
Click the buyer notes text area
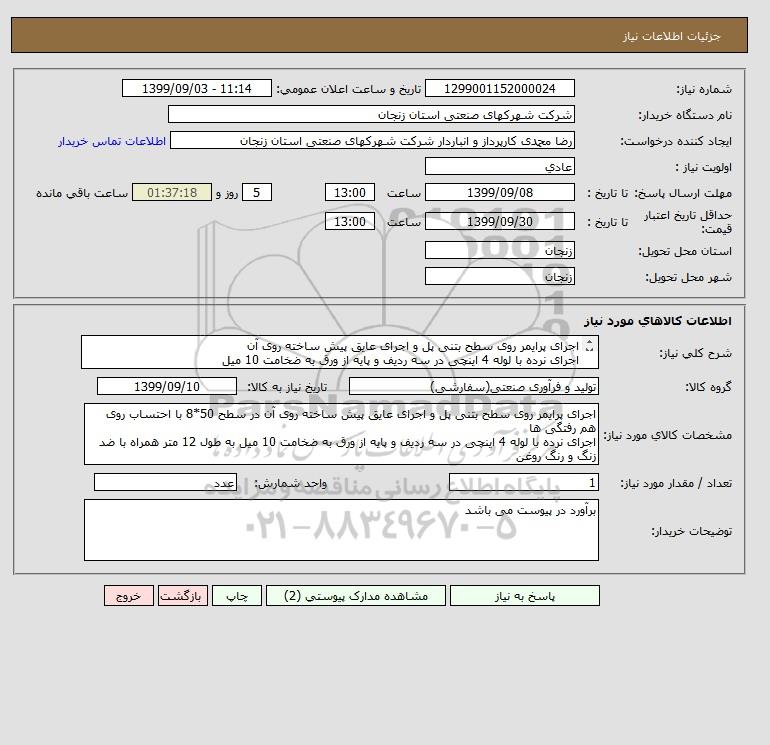[x=341, y=530]
